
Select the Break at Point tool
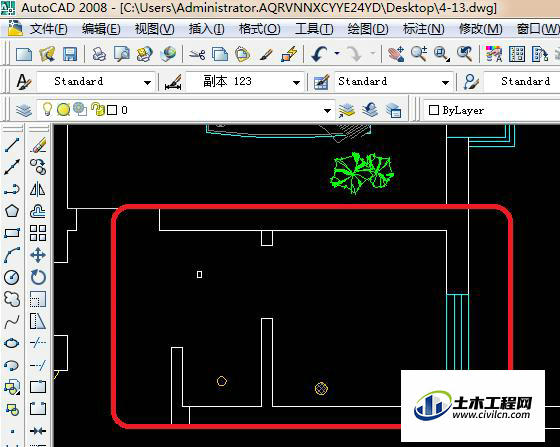(x=38, y=387)
